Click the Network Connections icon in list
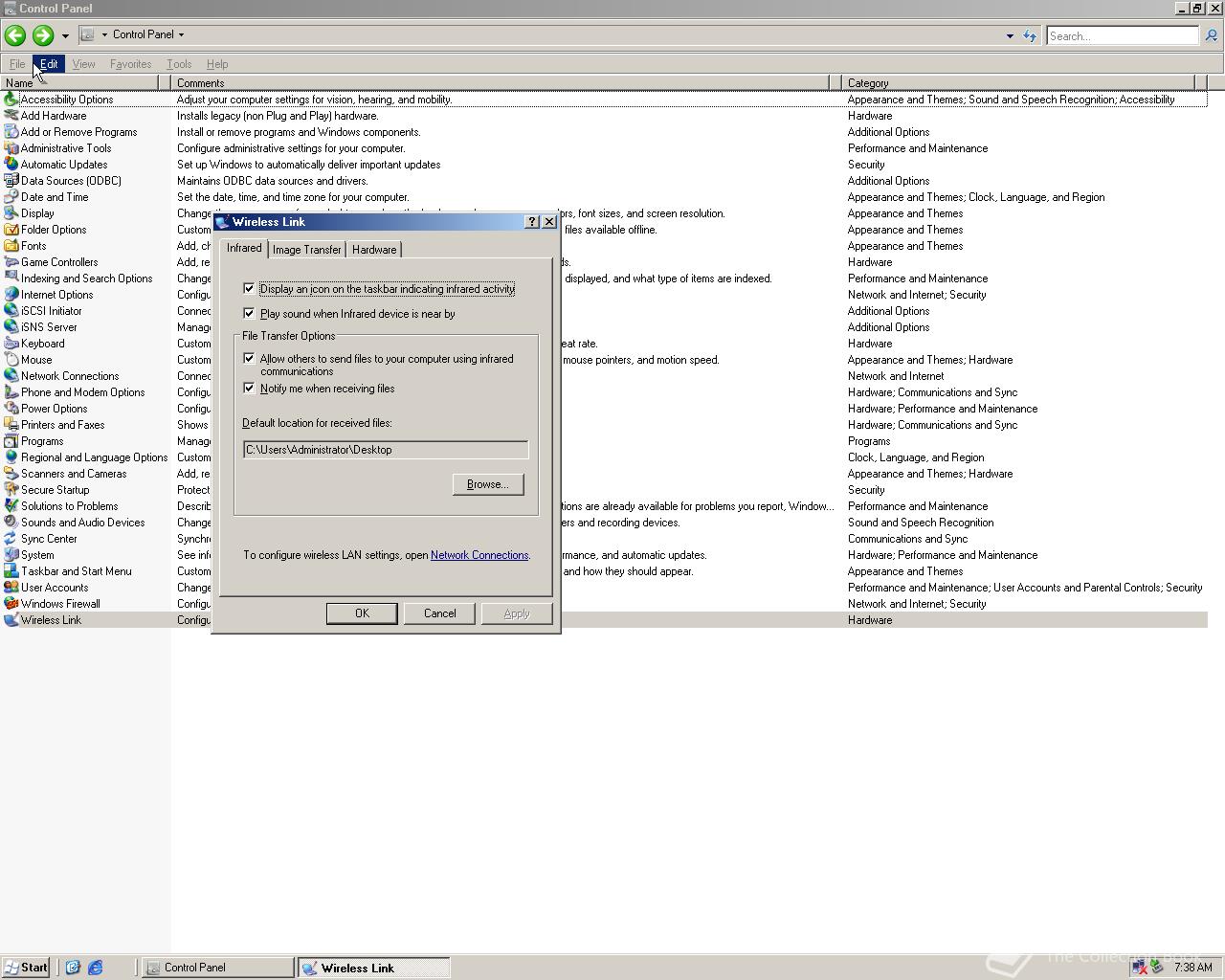This screenshot has width=1225, height=980. pyautogui.click(x=11, y=376)
